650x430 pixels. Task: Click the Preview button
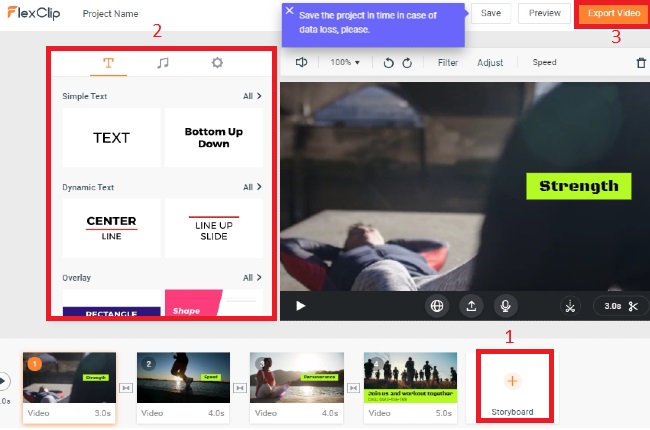[x=545, y=13]
